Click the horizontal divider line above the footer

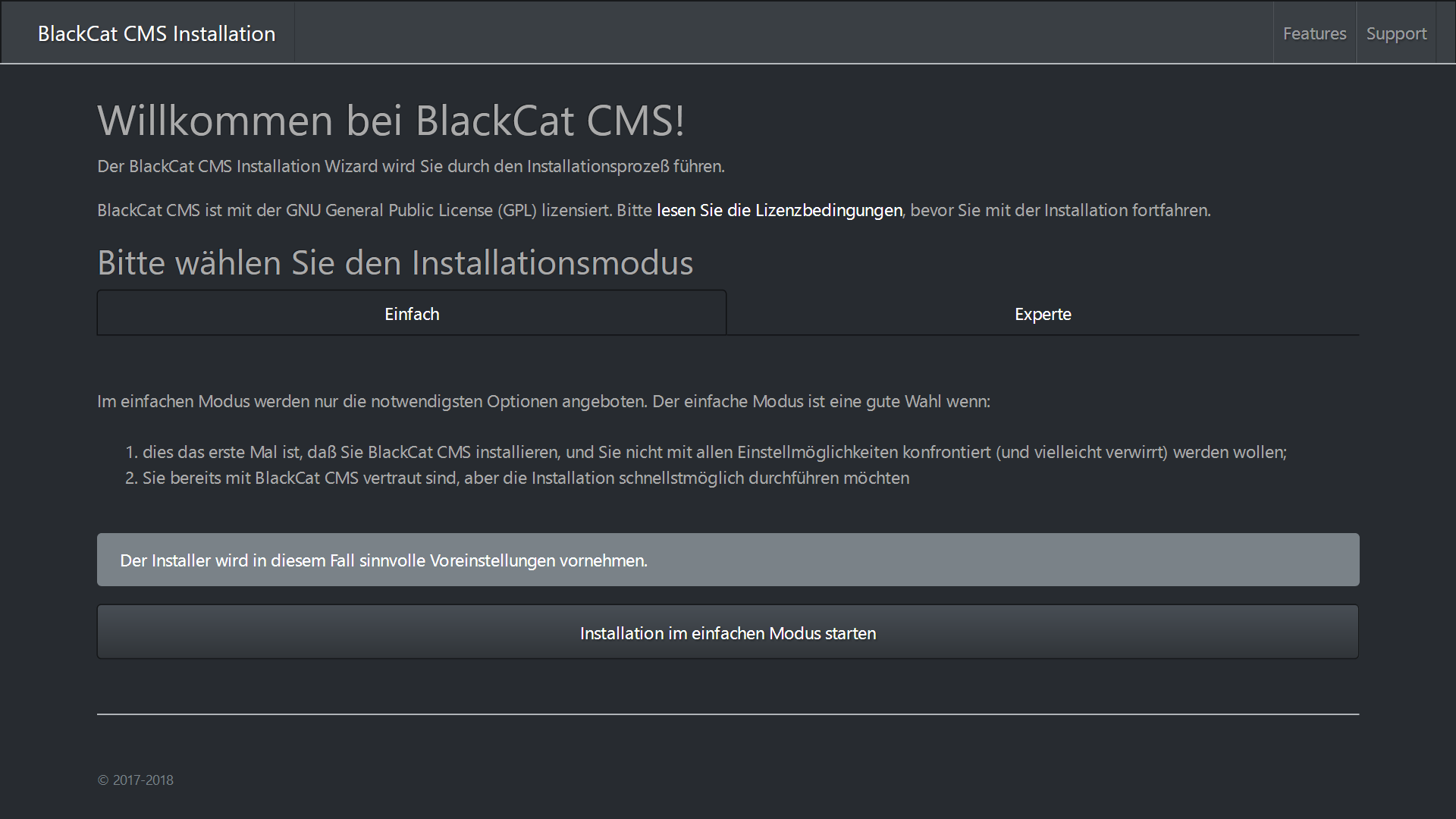point(728,714)
